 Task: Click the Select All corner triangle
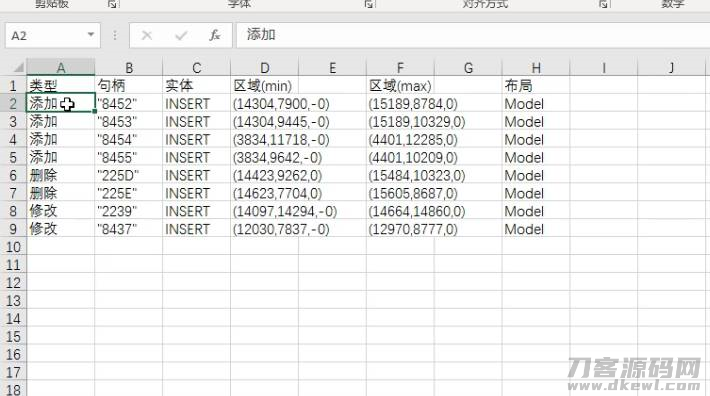click(x=18, y=68)
